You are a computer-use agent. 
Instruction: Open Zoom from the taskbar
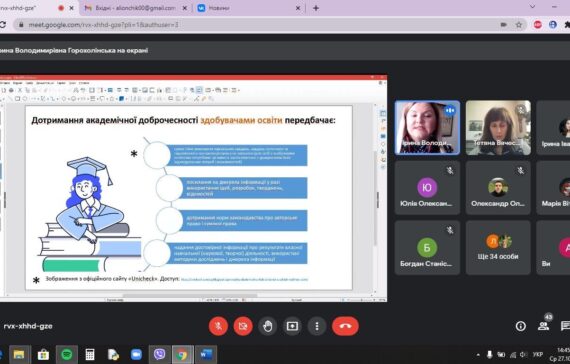point(136,354)
